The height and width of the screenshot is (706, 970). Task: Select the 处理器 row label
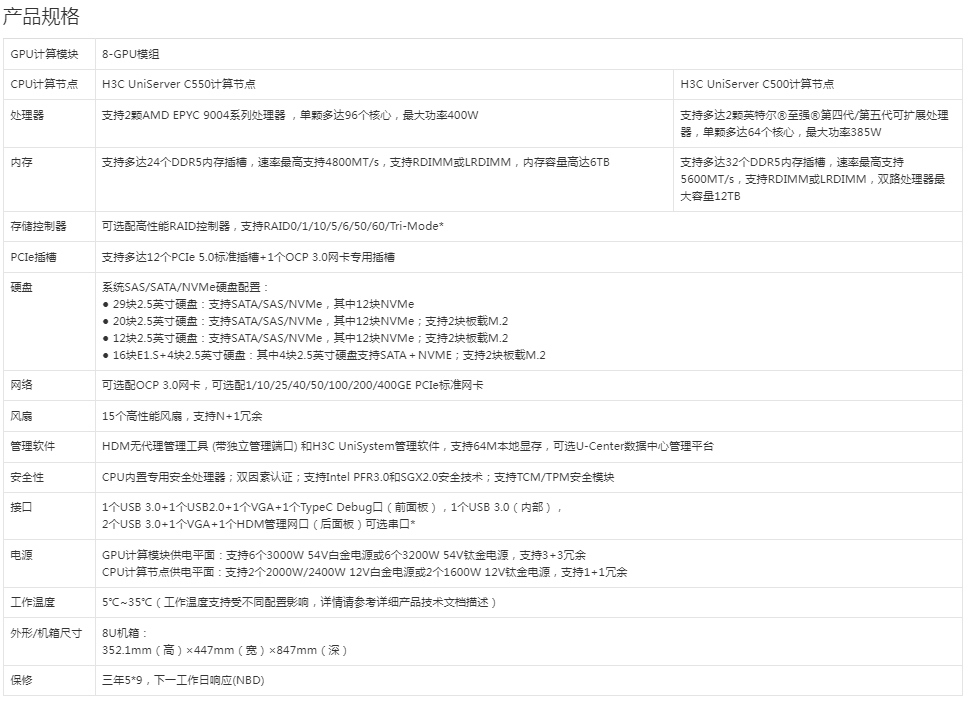(27, 115)
